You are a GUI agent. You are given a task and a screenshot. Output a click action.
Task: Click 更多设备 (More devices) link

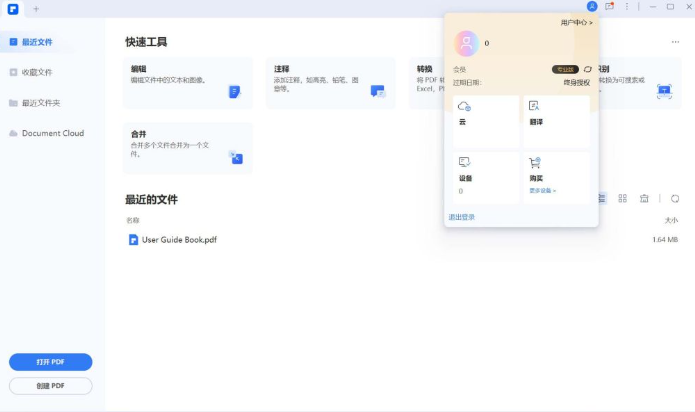click(542, 190)
